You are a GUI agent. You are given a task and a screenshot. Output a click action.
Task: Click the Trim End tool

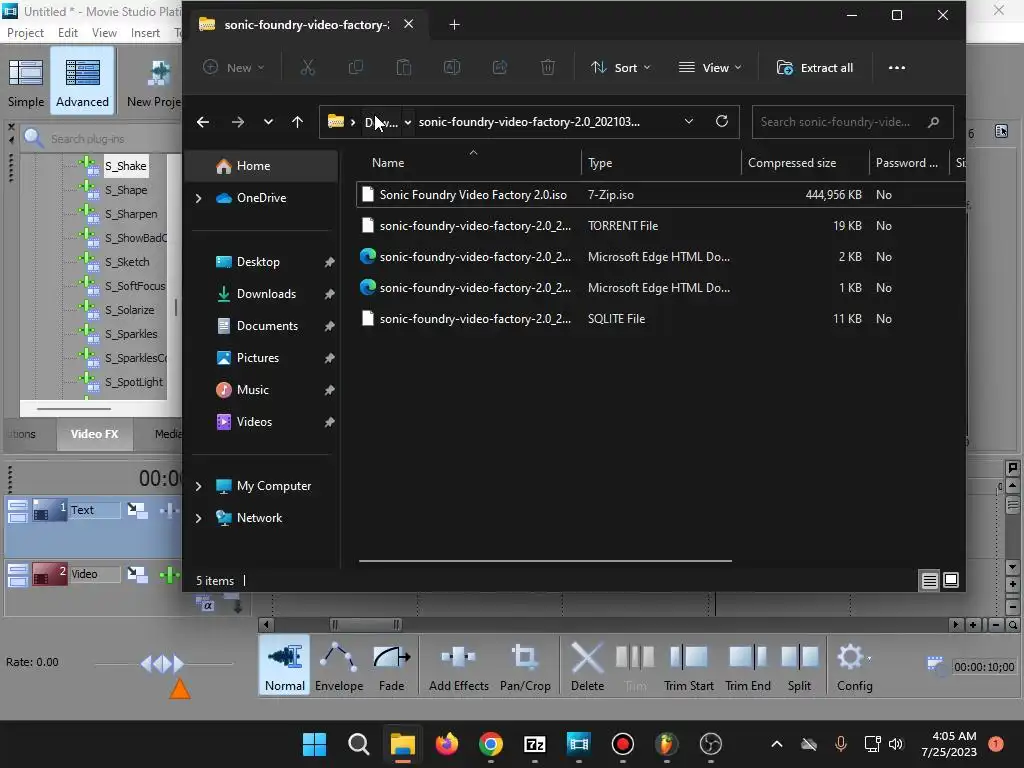(x=748, y=665)
